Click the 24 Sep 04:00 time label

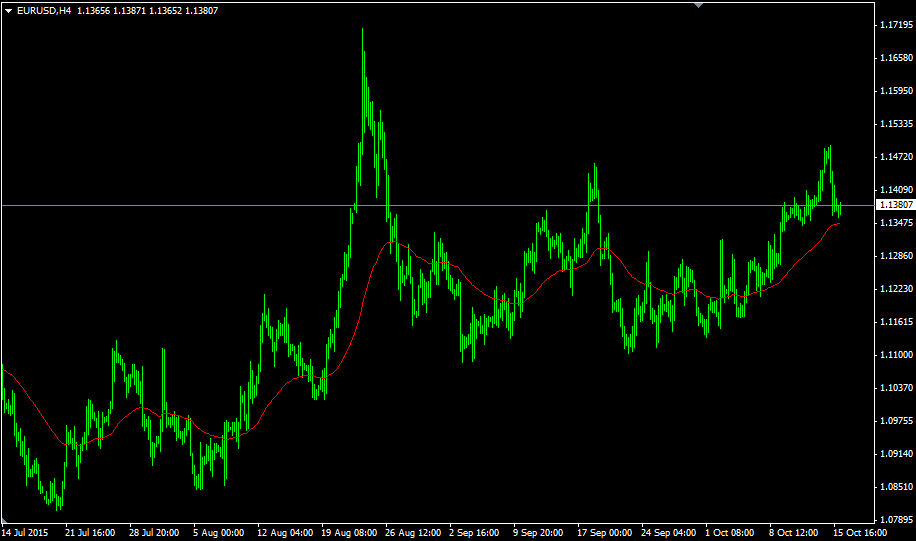point(668,533)
